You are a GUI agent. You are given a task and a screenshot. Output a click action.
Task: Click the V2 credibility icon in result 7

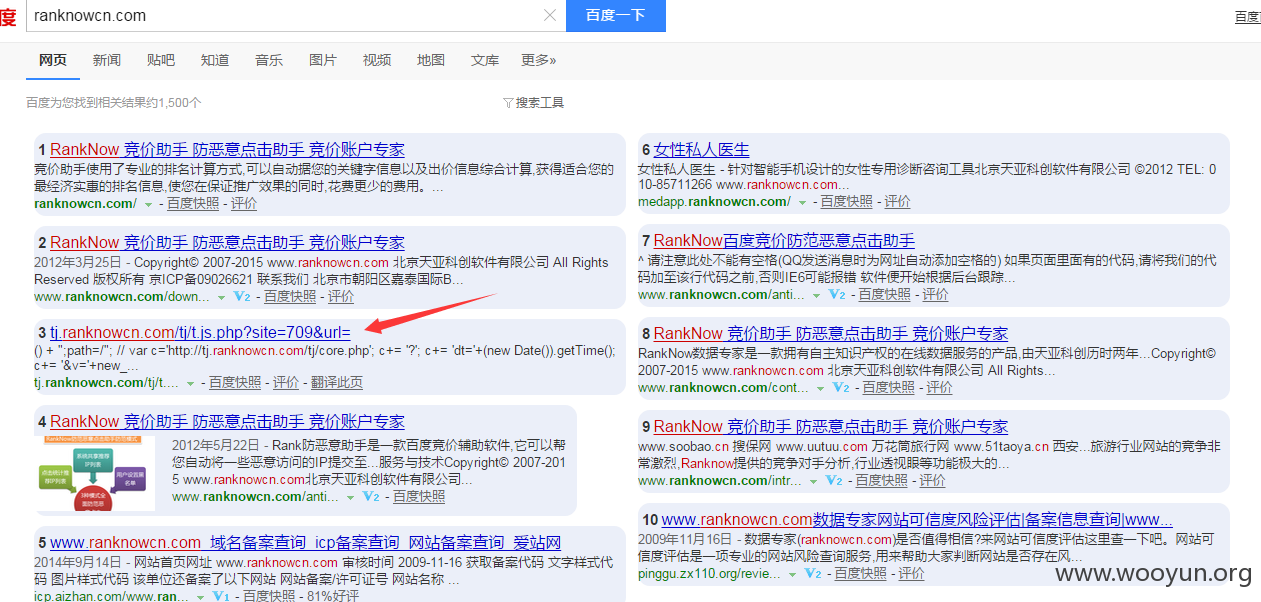pos(837,295)
